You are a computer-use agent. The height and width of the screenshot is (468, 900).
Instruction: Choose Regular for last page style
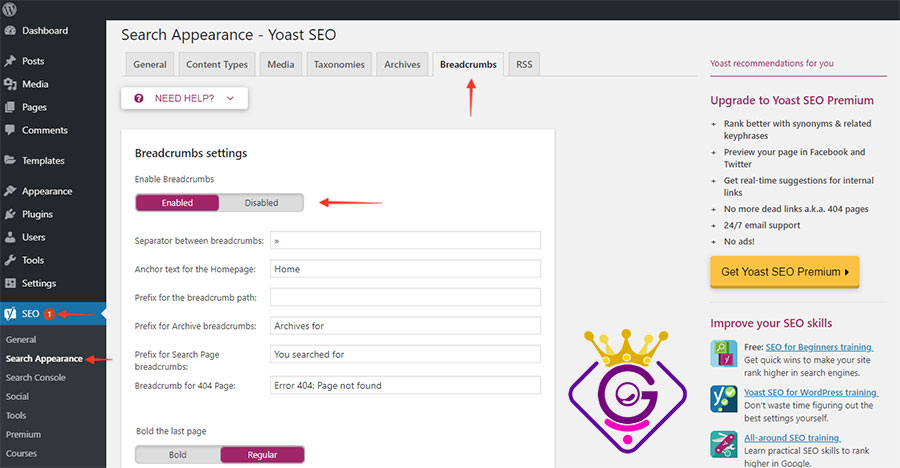tap(262, 455)
